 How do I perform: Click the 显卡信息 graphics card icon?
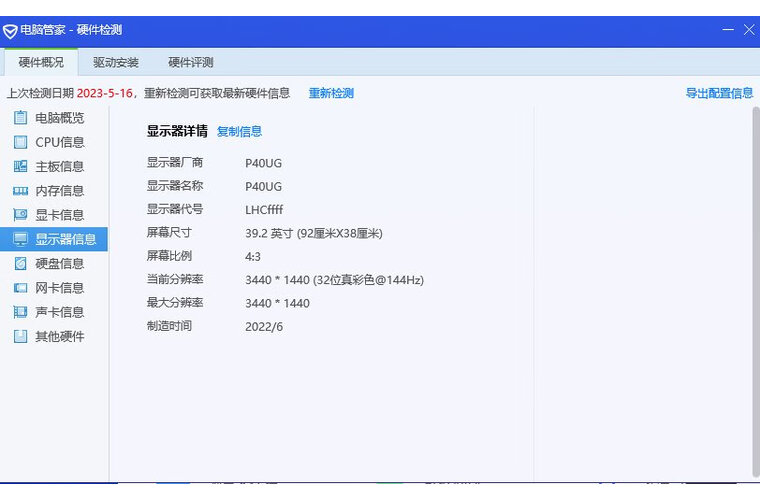click(20, 215)
